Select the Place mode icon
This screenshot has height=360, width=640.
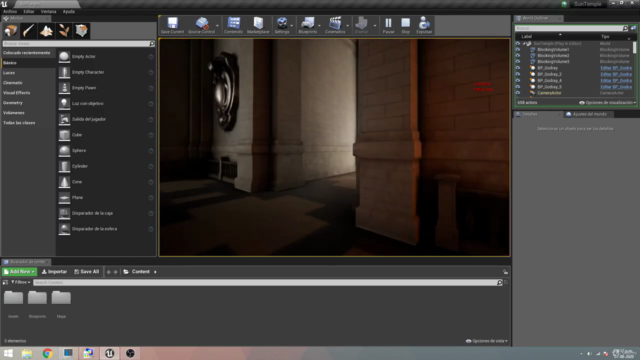[11, 31]
